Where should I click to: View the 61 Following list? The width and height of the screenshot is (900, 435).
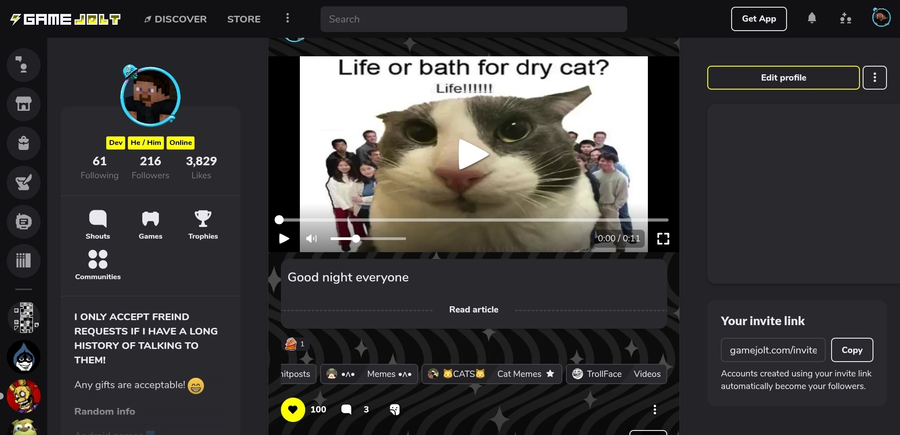(99, 168)
